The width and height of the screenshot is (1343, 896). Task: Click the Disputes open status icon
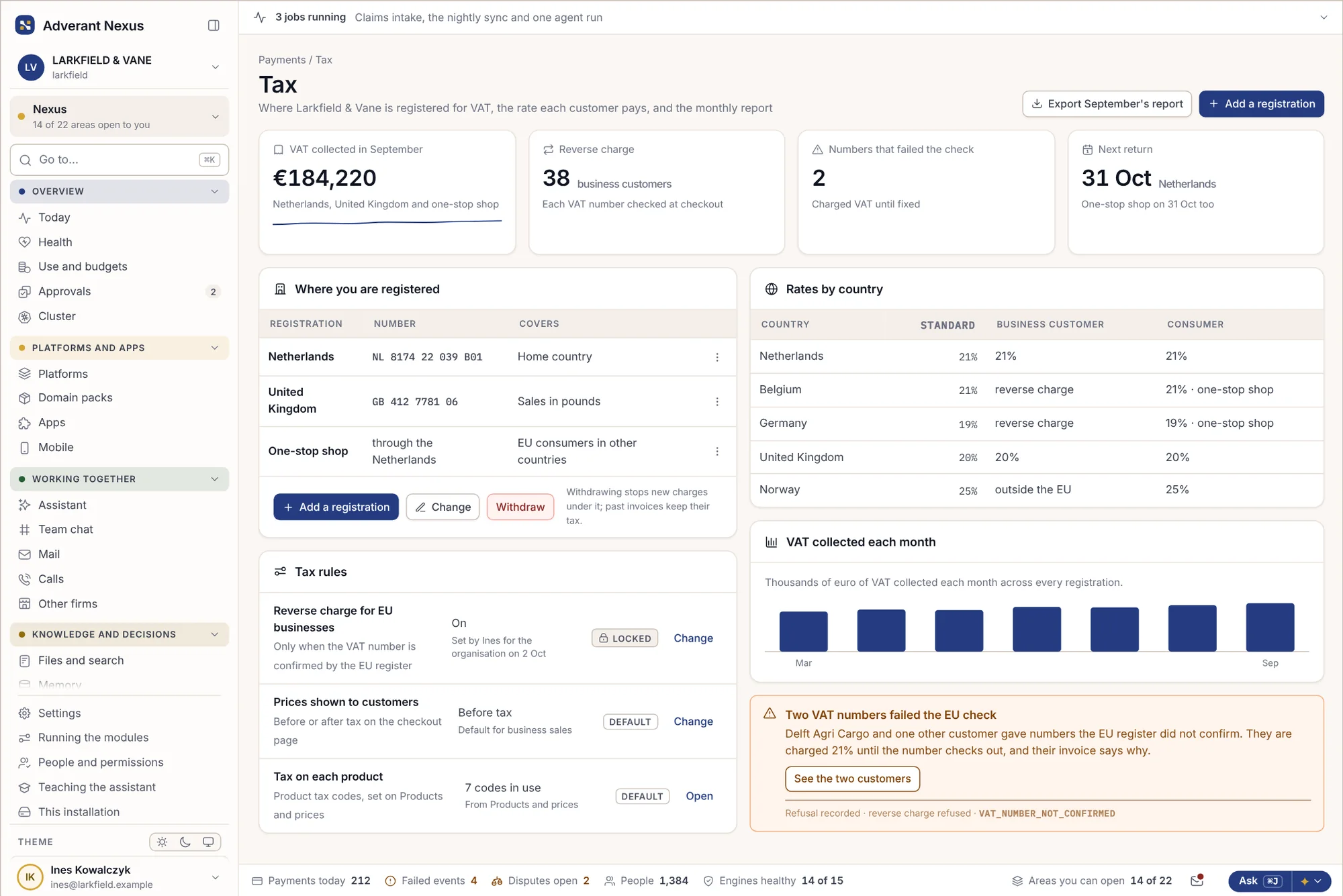(497, 881)
